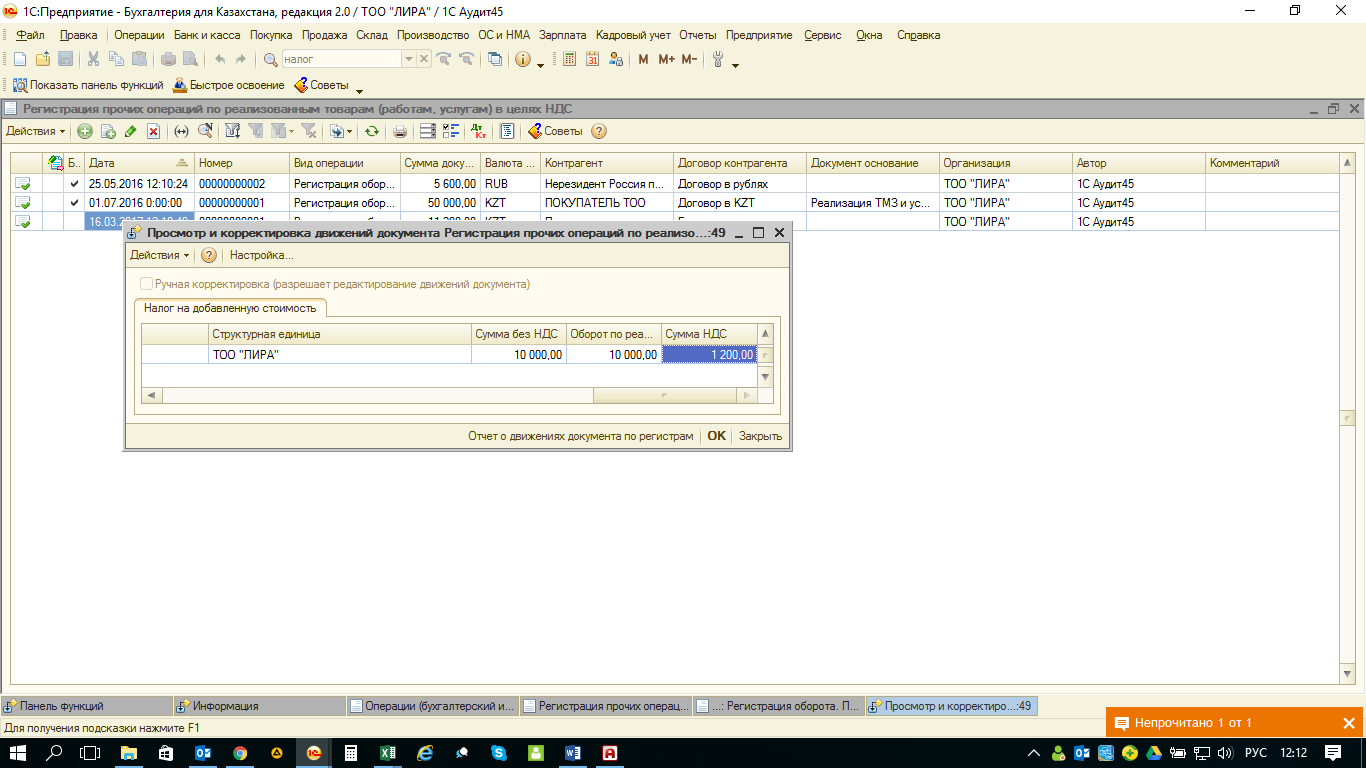The height and width of the screenshot is (768, 1366).
Task: Click Показать панель функций
Action: [88, 85]
